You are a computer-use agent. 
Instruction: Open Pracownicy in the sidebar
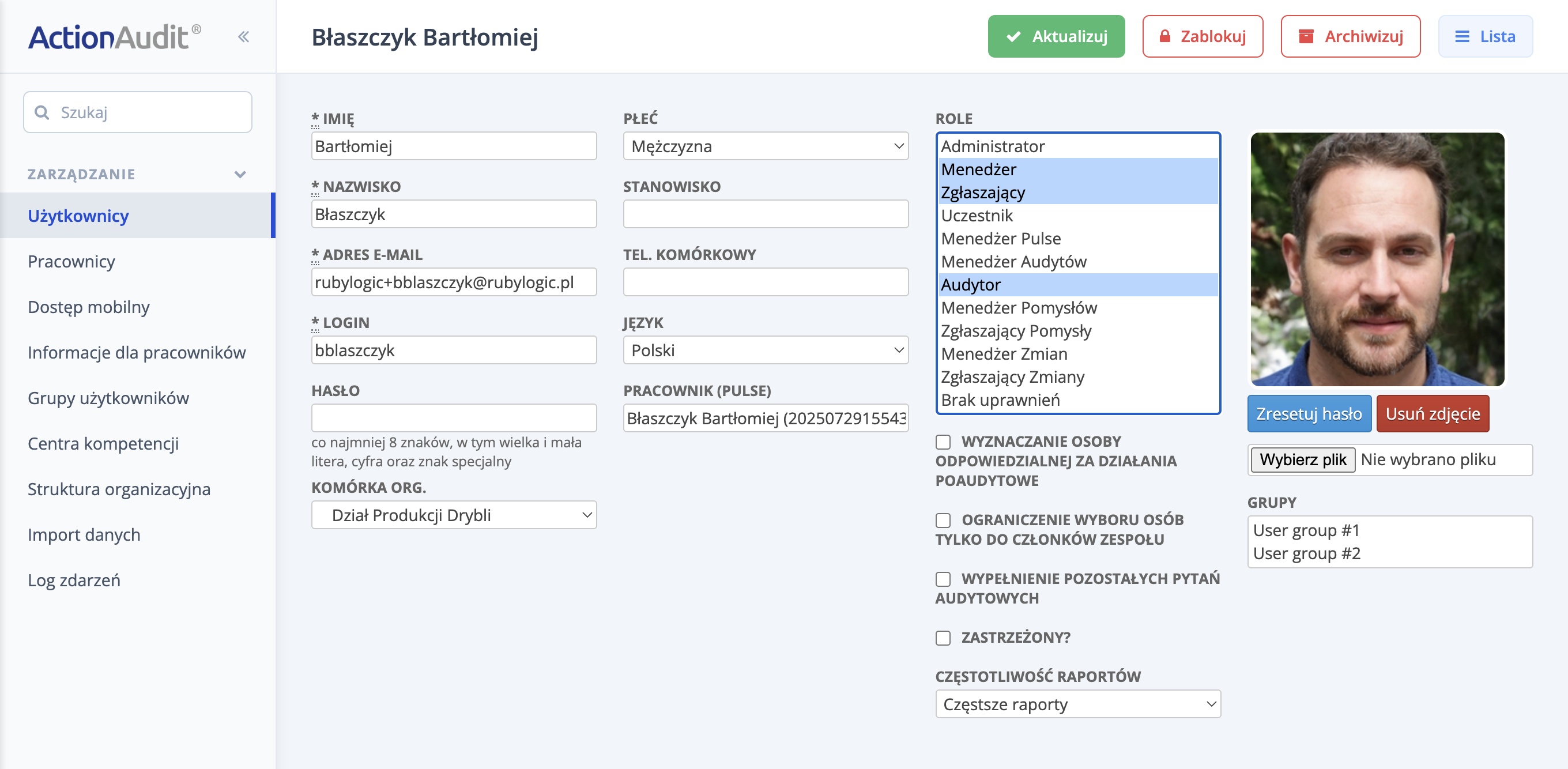tap(71, 262)
